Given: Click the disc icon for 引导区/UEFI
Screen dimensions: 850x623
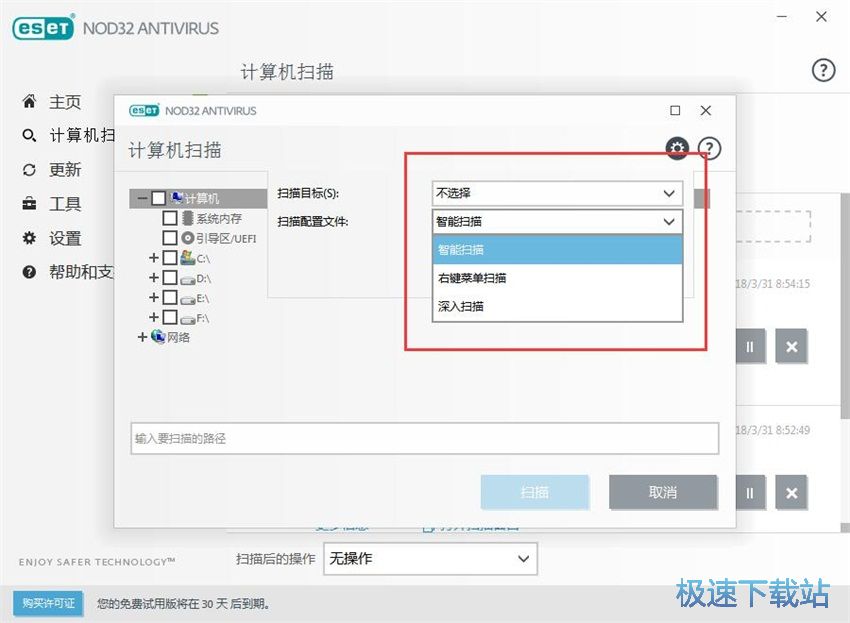Looking at the screenshot, I should click(x=188, y=237).
